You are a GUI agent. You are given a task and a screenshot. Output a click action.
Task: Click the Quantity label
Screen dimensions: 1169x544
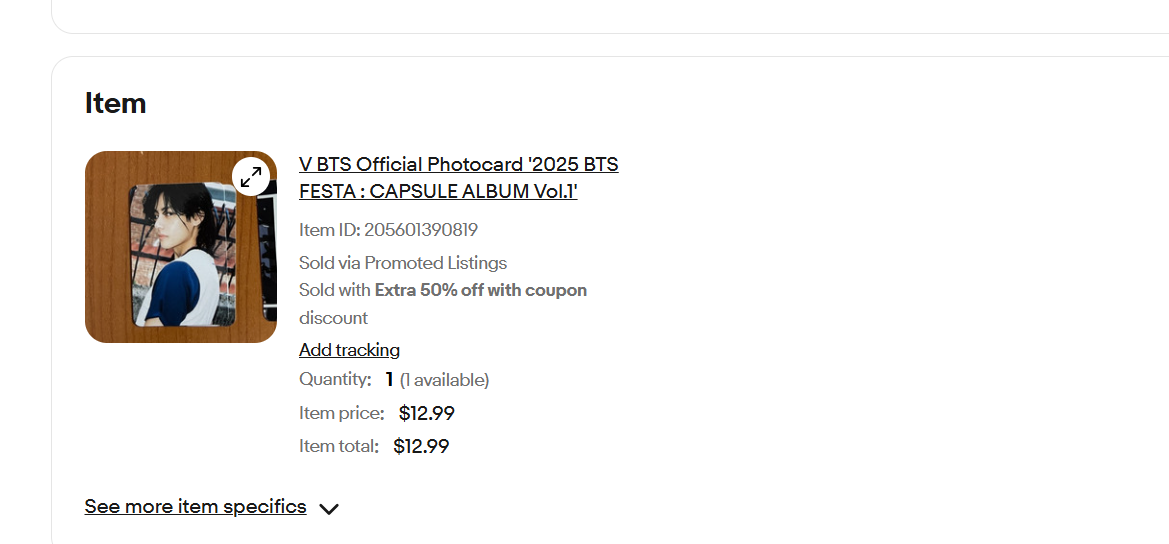pyautogui.click(x=335, y=380)
